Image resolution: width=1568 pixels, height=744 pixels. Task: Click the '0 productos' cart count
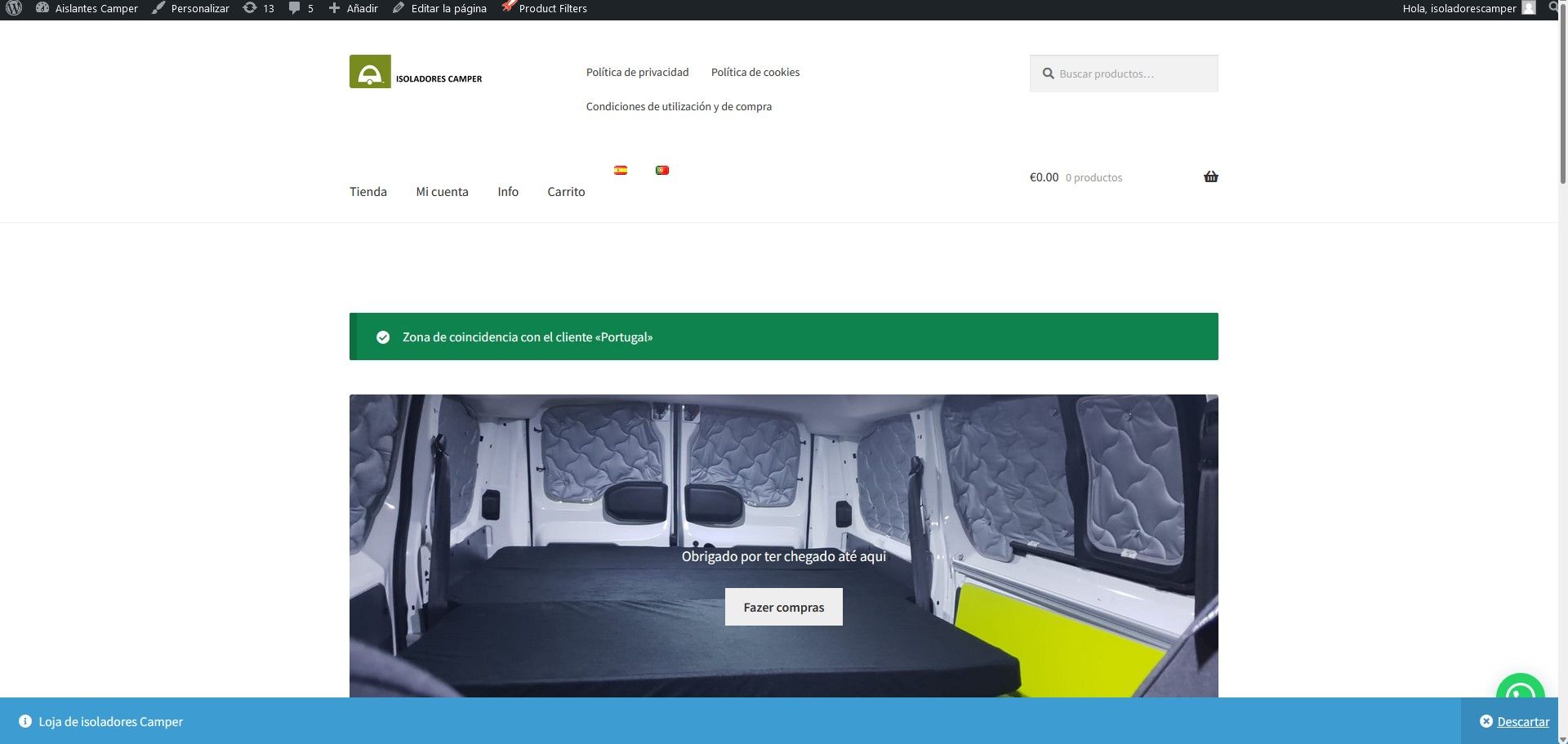(1094, 177)
